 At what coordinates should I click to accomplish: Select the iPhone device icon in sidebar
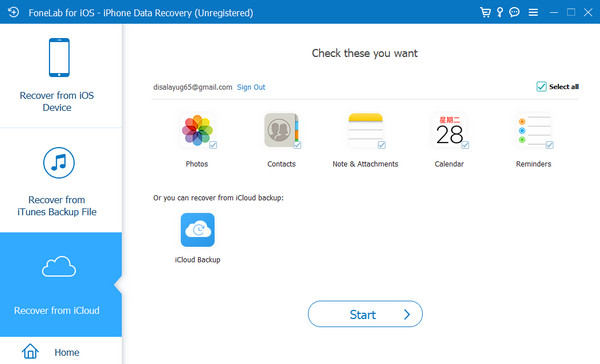tap(59, 57)
